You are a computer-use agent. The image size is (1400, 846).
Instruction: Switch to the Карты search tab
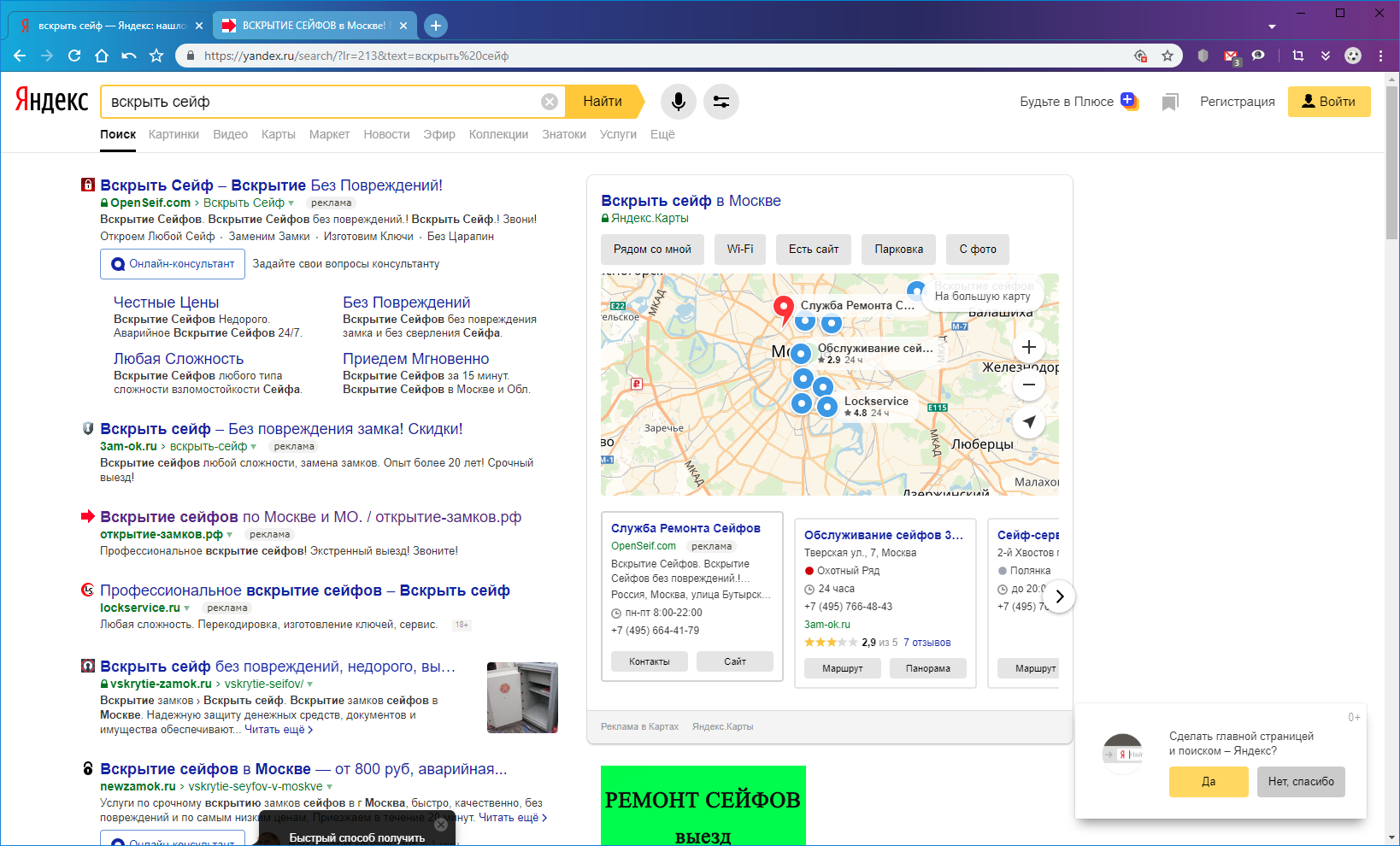279,134
